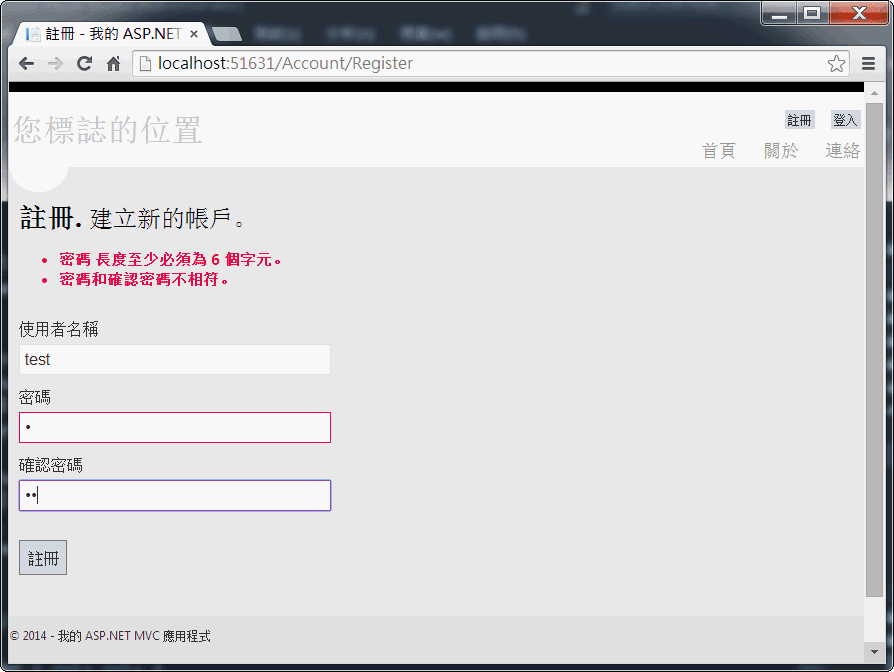894x672 pixels.
Task: Close the 註冊 - 我的 ASP.NET tab
Action: point(194,34)
